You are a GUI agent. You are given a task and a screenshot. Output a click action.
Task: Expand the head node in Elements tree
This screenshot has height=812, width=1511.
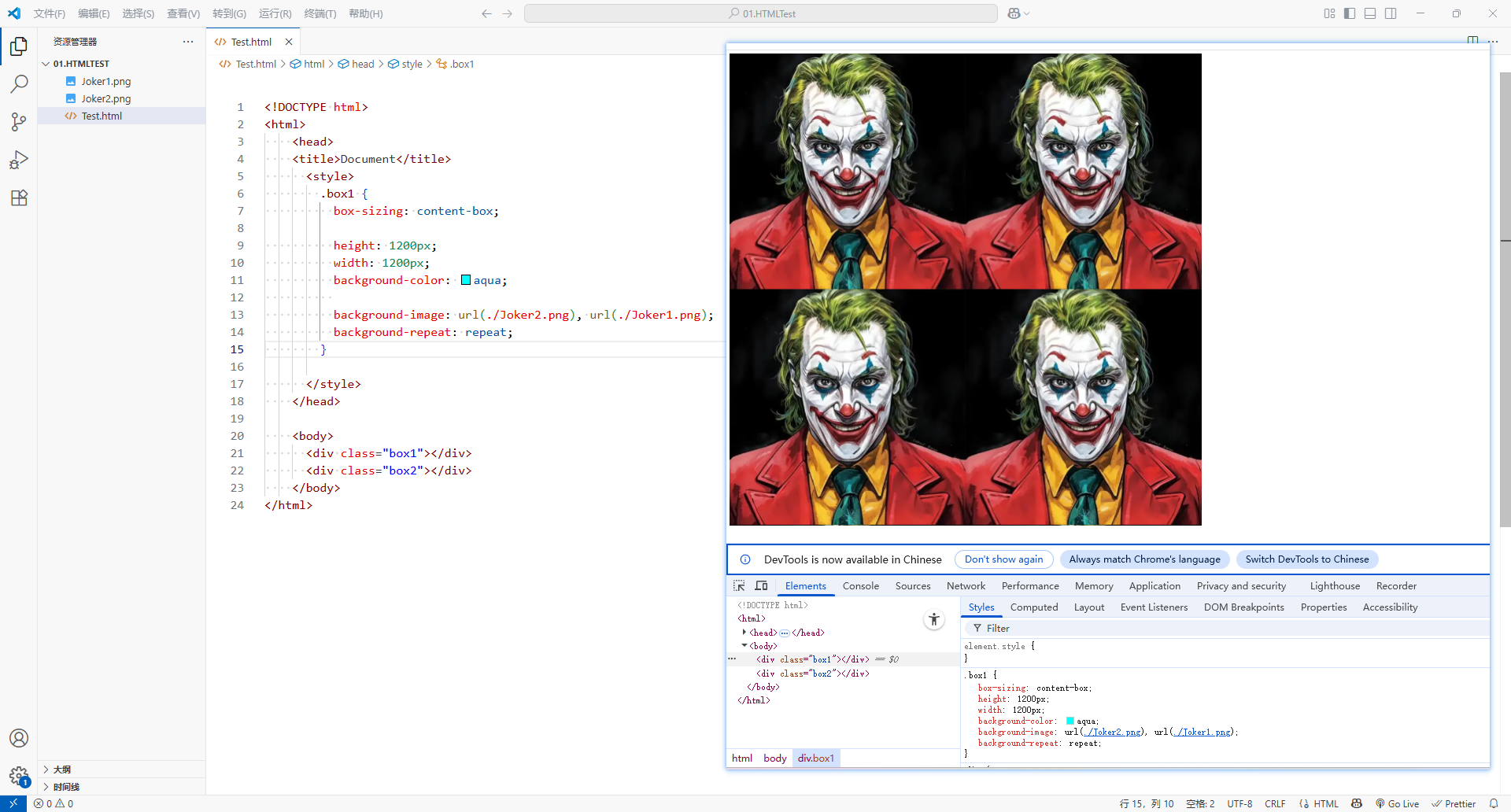(744, 632)
